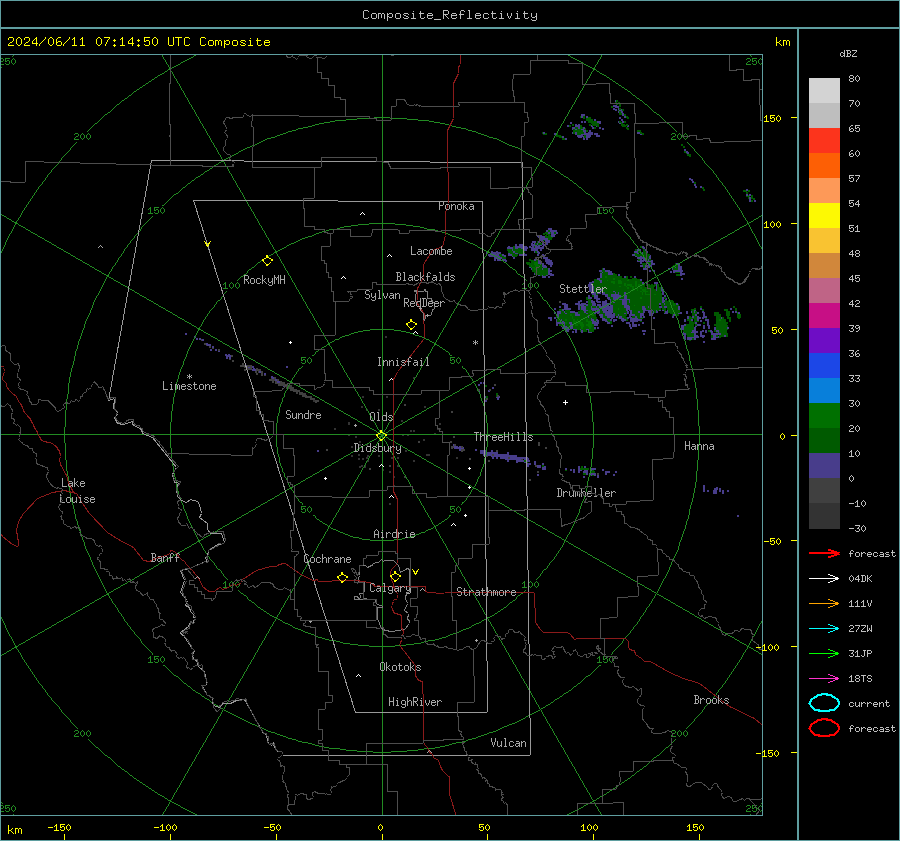This screenshot has height=841, width=900.
Task: Click the Calgary city label
Action: point(390,588)
